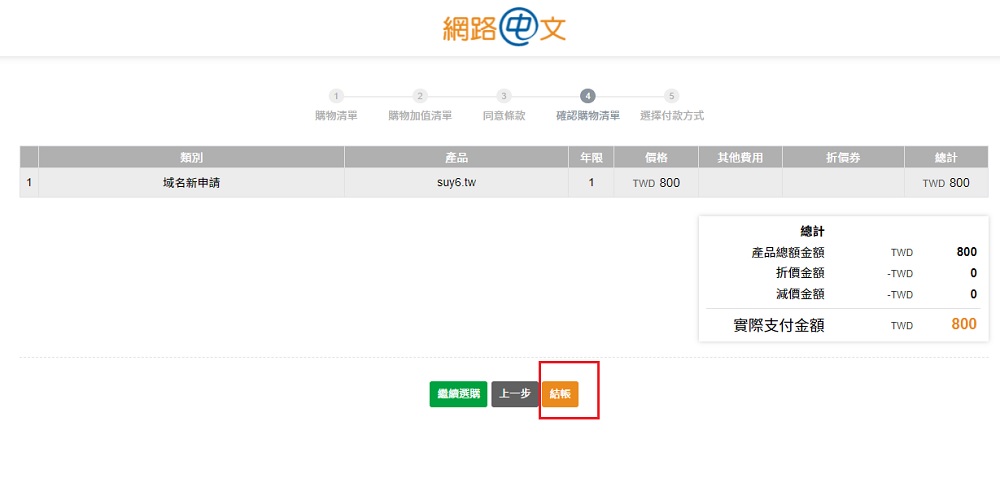This screenshot has width=1000, height=491.
Task: Click the orange 結帳 checkout button
Action: click(x=560, y=394)
